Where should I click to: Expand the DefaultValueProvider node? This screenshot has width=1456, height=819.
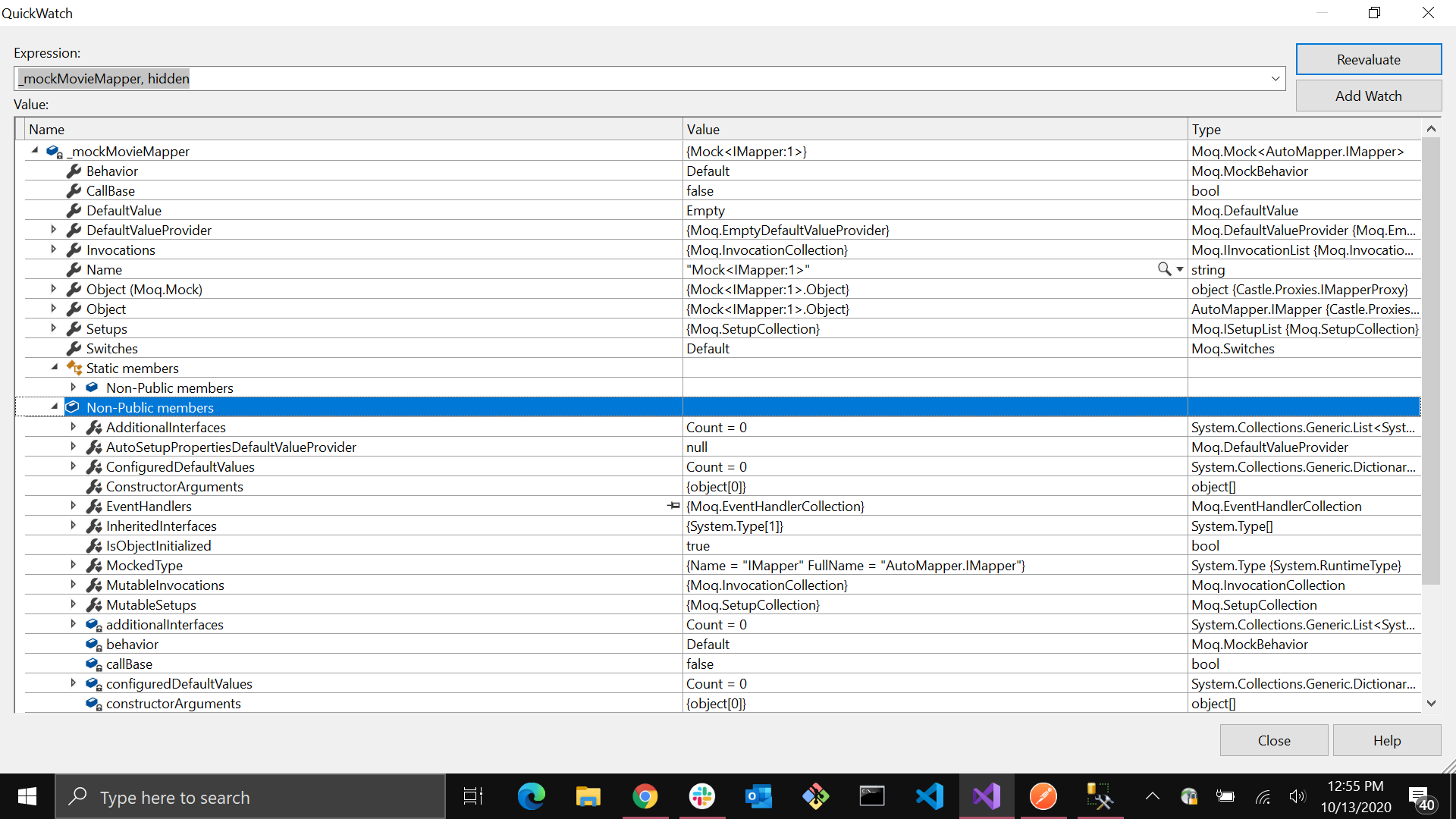pyautogui.click(x=53, y=229)
